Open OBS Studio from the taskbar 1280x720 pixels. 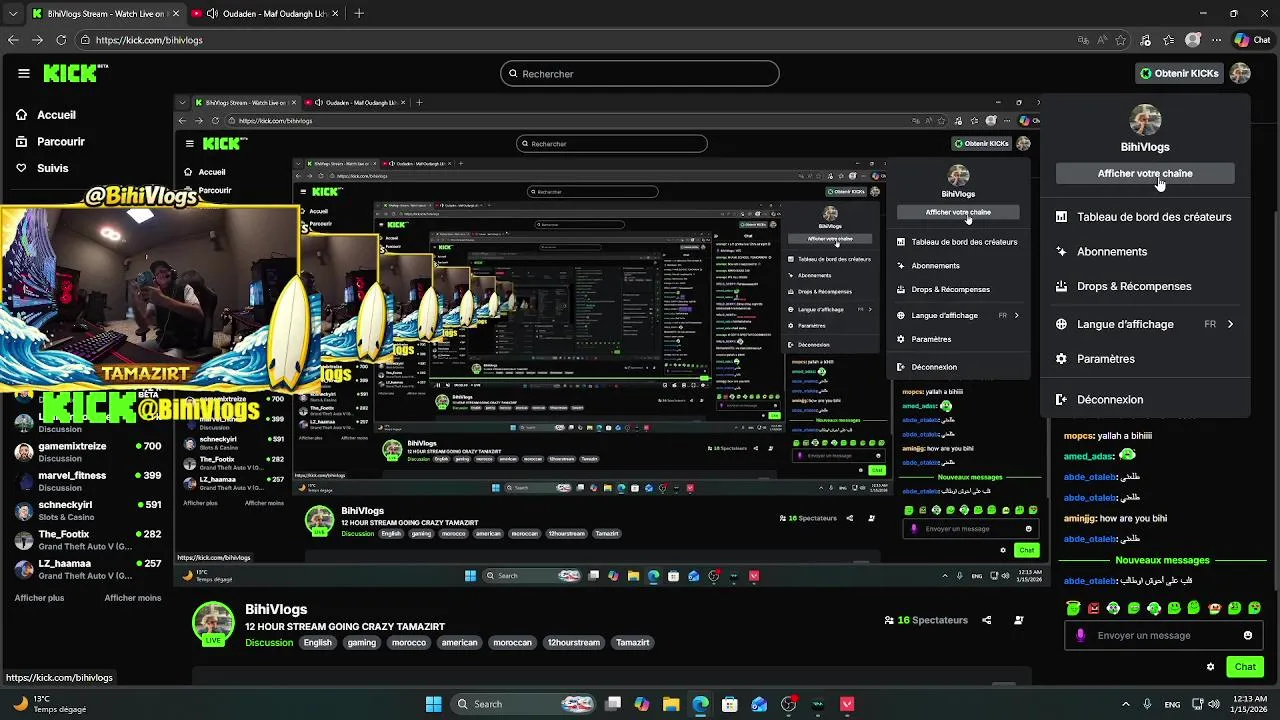788,704
